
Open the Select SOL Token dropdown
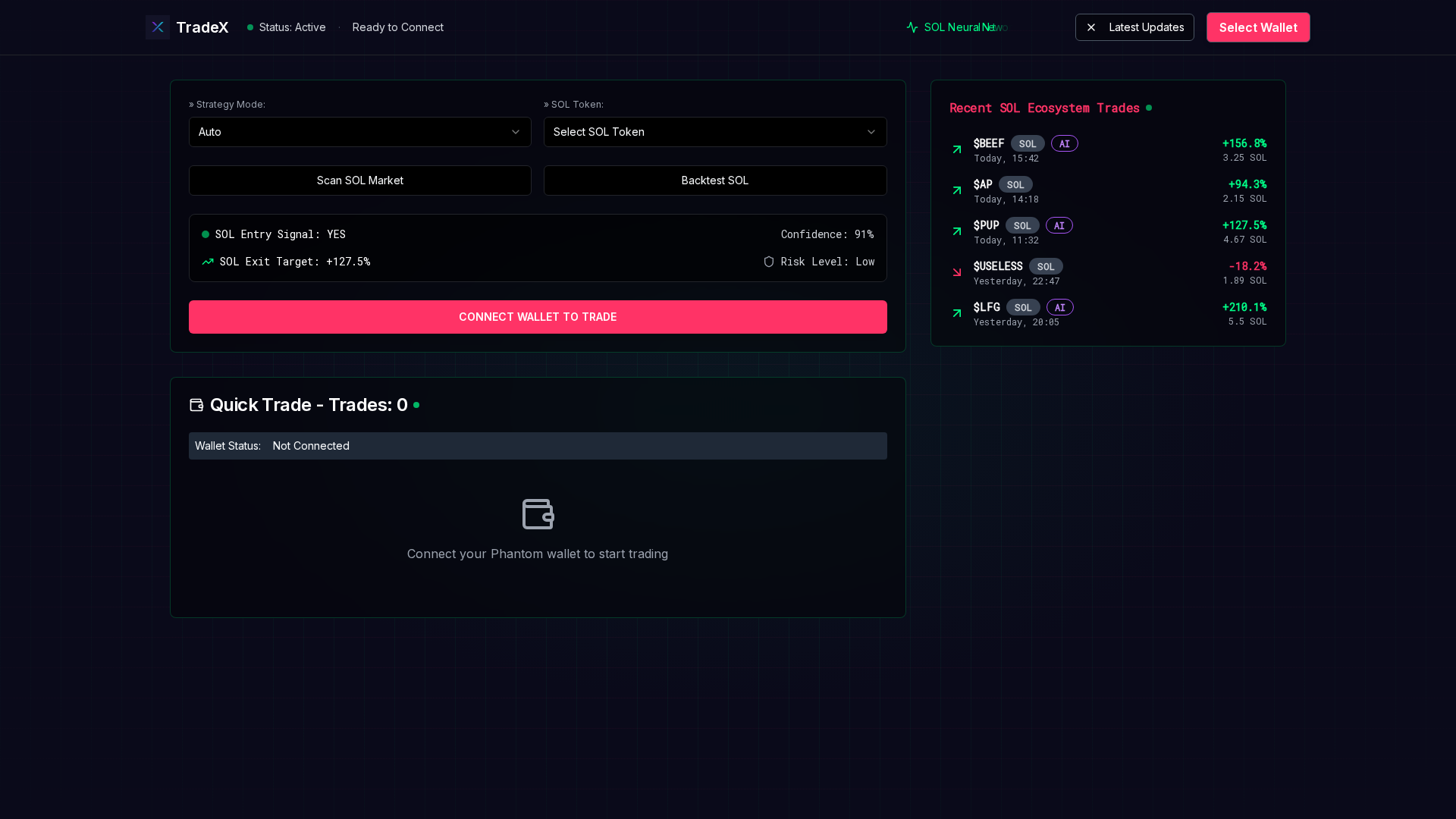point(715,132)
